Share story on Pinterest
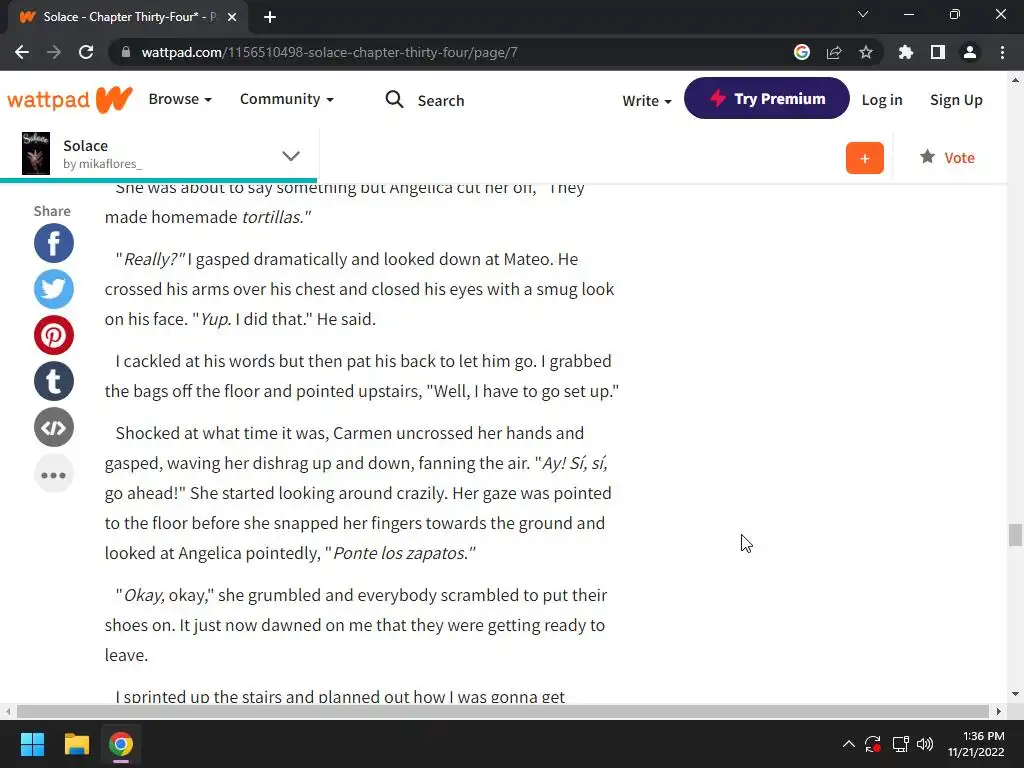The width and height of the screenshot is (1024, 768). pos(54,335)
